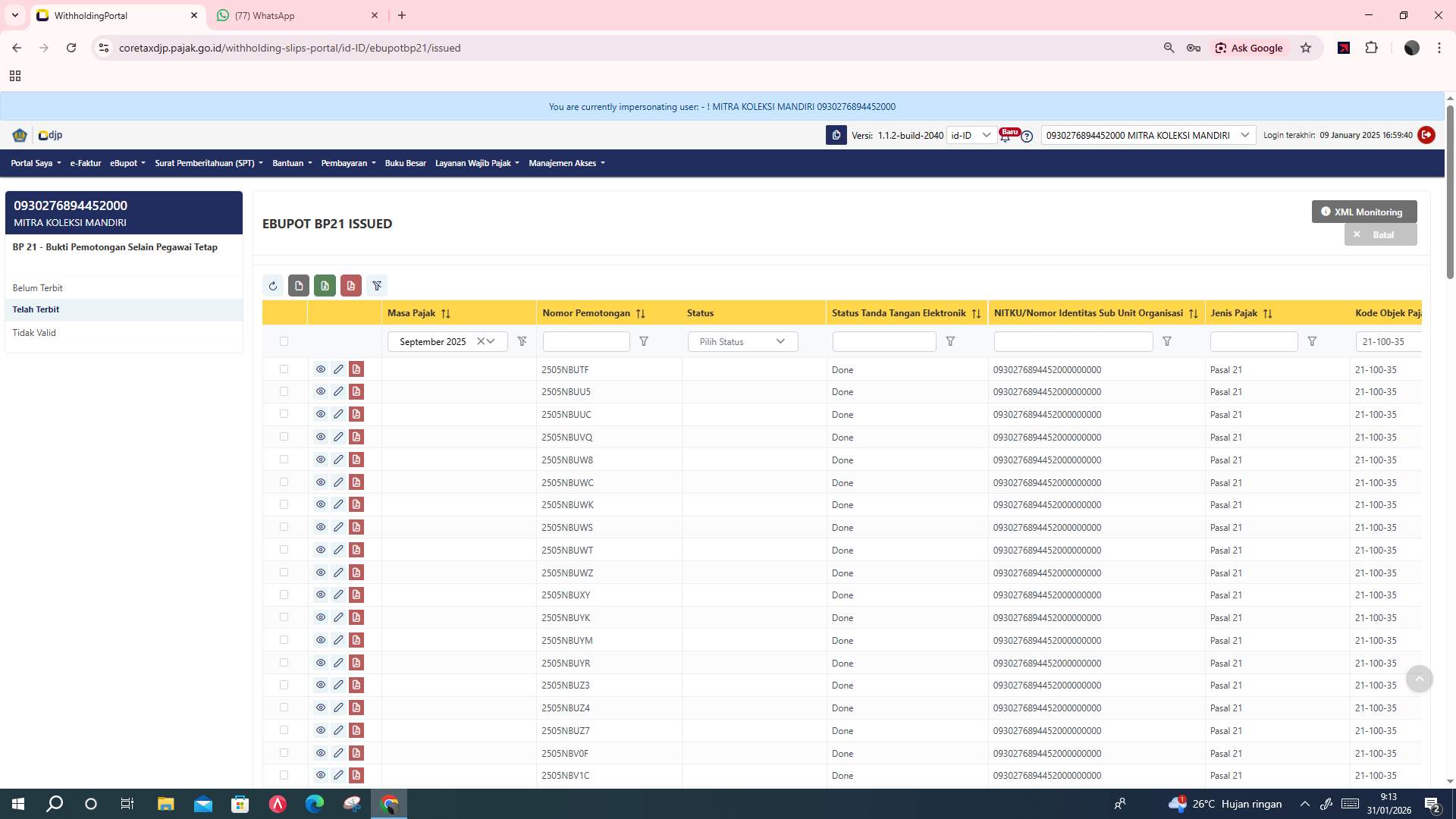Check the row checkbox for 2505NBUW8
1456x819 pixels.
point(284,460)
